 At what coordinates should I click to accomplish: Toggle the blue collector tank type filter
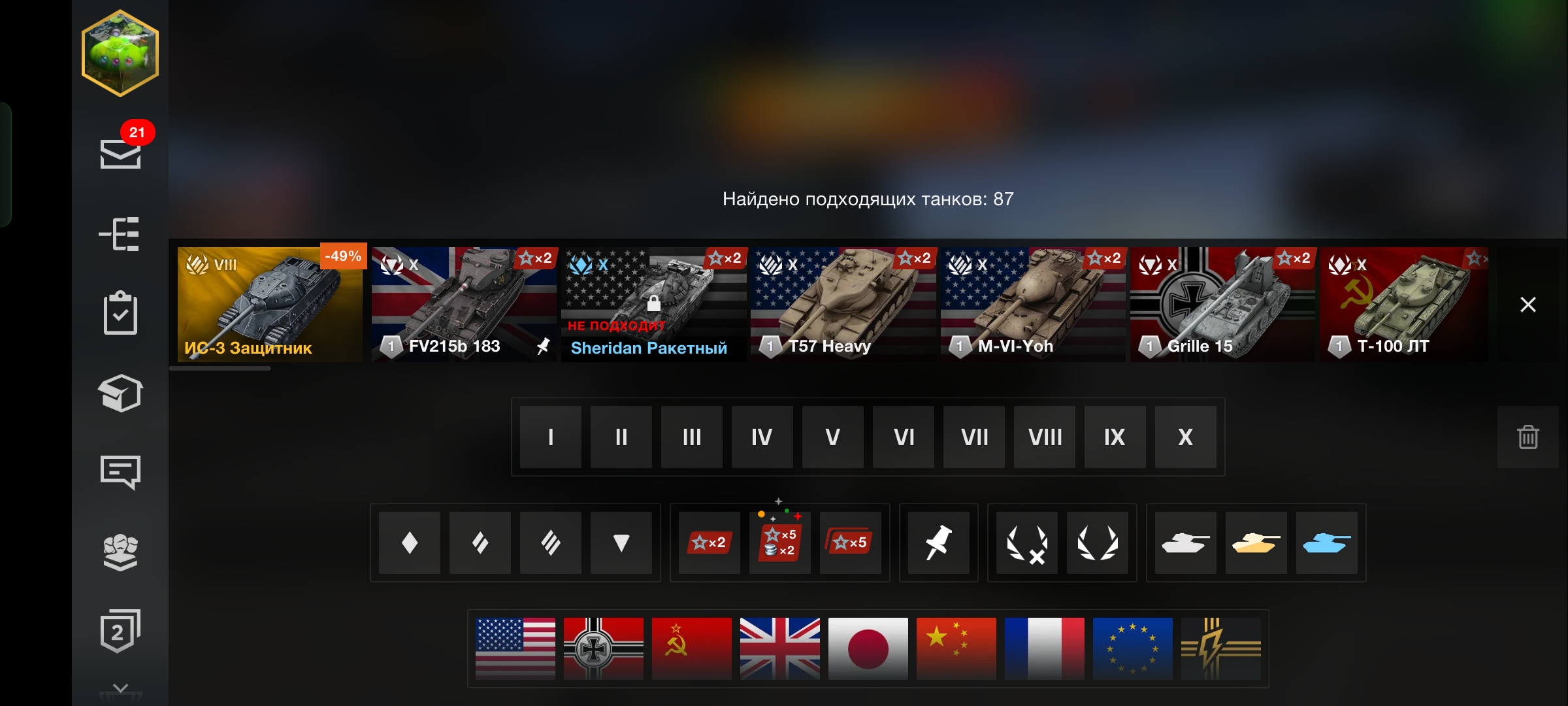pyautogui.click(x=1327, y=543)
